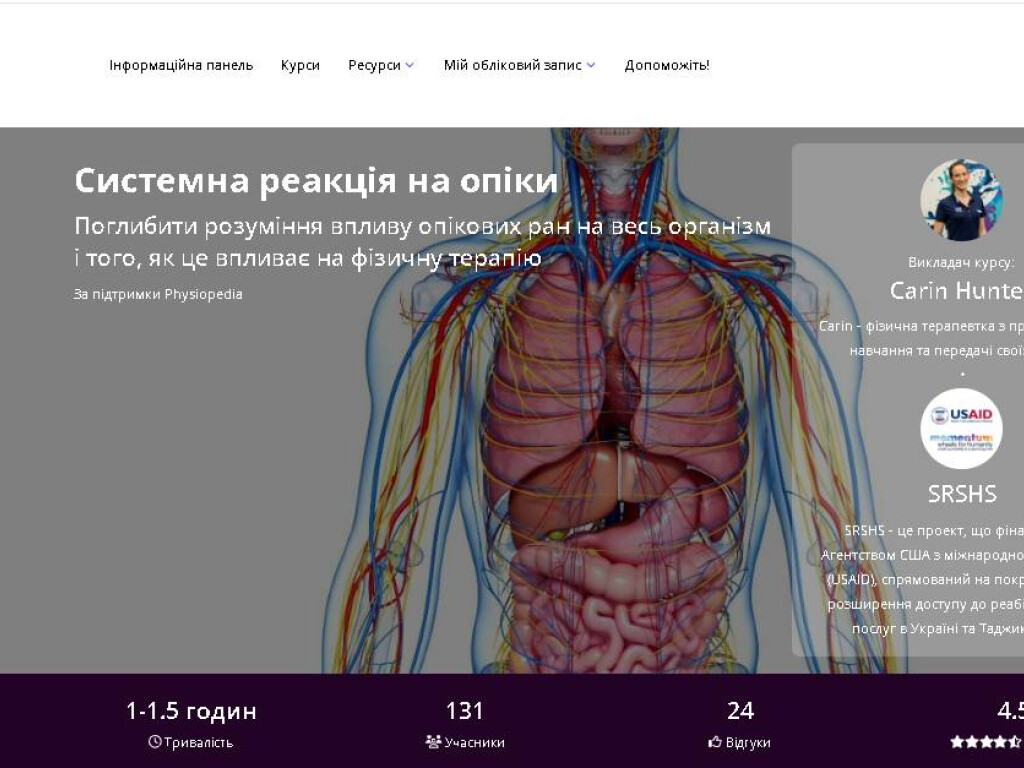Click the USAID logo
Screen dimensions: 1024x768
click(x=961, y=412)
